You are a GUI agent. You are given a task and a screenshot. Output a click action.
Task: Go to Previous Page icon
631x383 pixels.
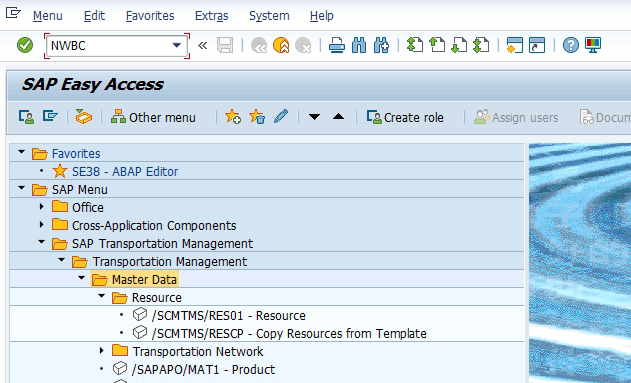pyautogui.click(x=437, y=45)
